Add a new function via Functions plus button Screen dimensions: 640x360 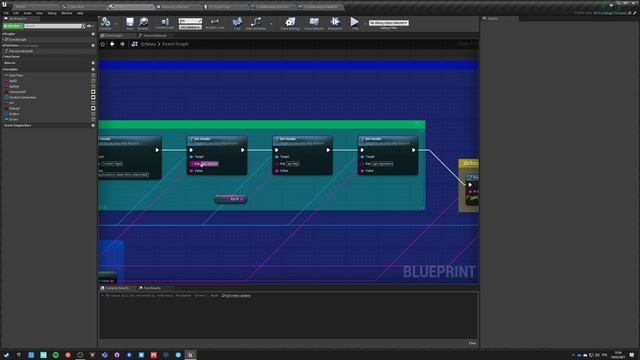coord(93,45)
